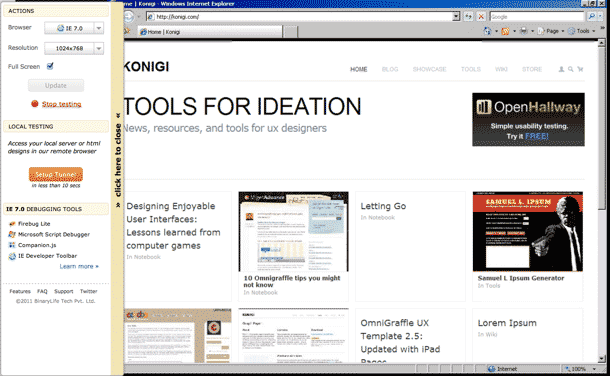Click the RSS feeds icon in IE toolbar
The height and width of the screenshot is (376, 610).
click(x=505, y=31)
